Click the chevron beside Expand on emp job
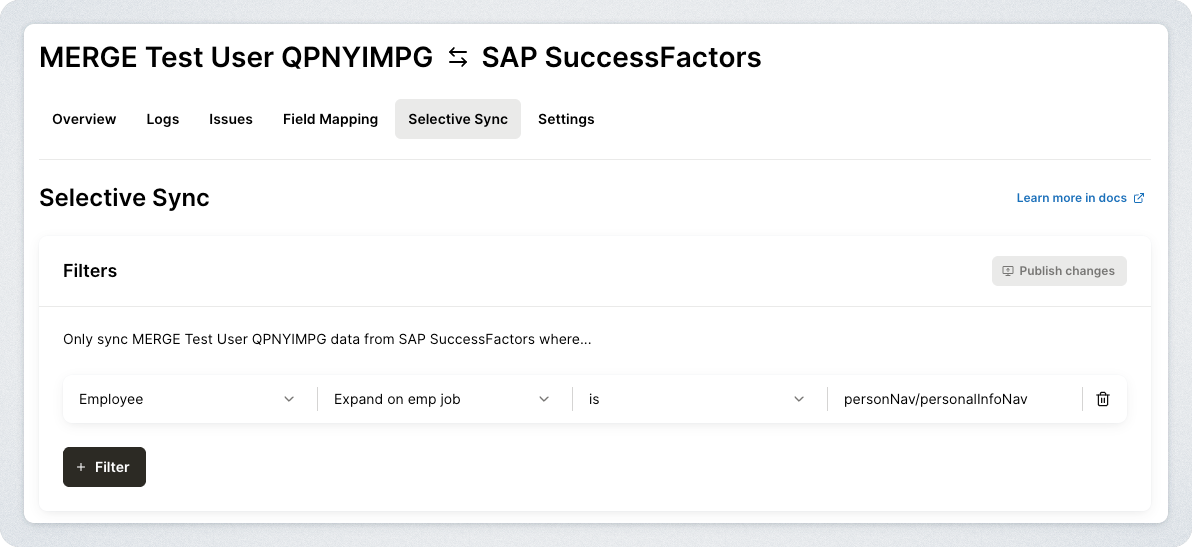1192x547 pixels. [x=544, y=399]
